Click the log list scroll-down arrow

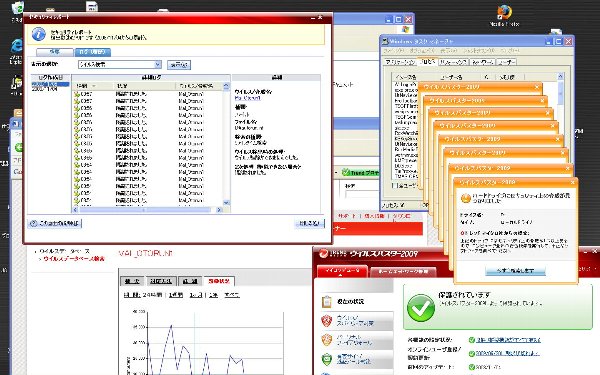coord(226,203)
